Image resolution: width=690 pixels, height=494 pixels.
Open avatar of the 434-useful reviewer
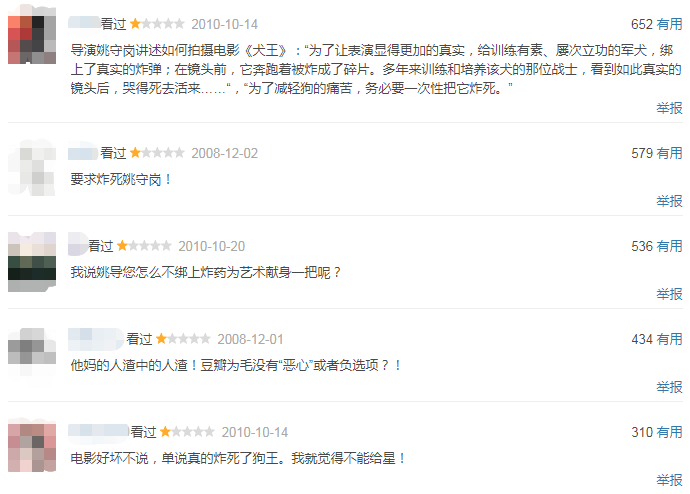(x=32, y=352)
